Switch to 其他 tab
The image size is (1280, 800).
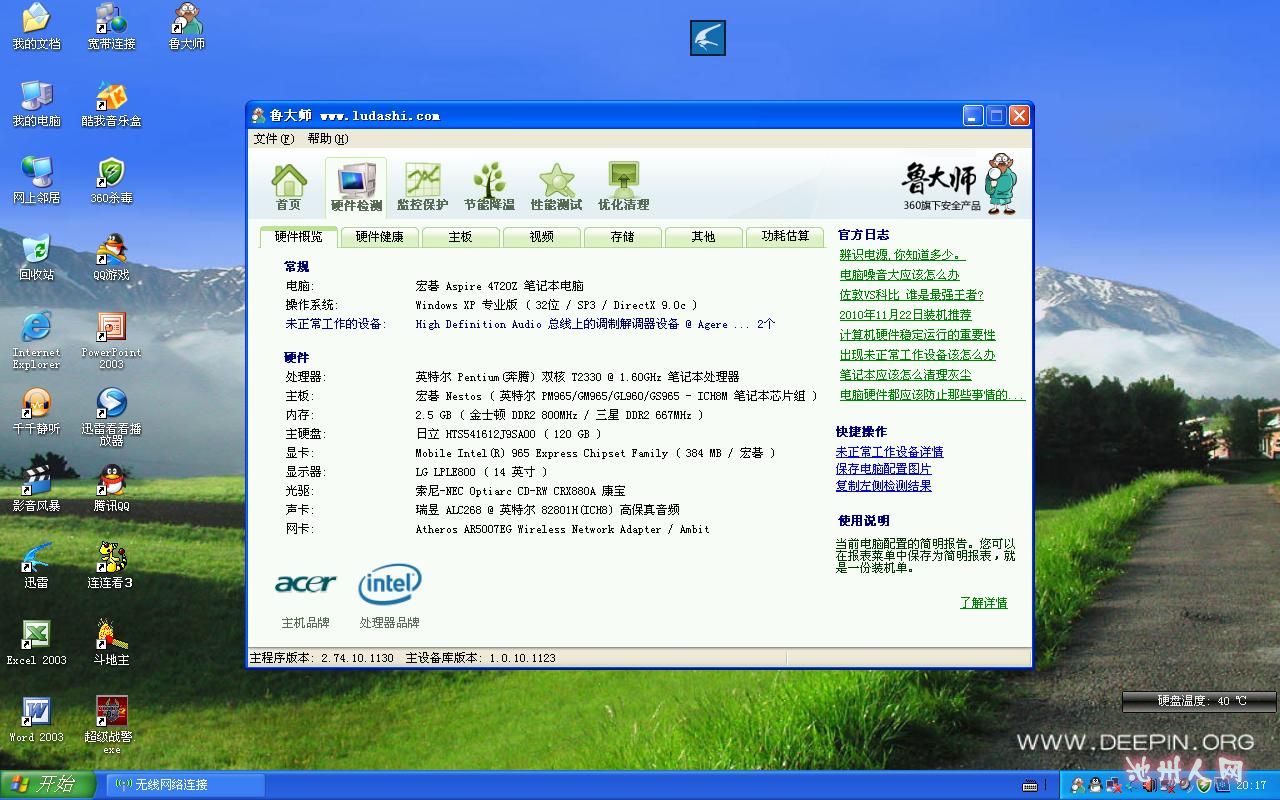click(703, 237)
